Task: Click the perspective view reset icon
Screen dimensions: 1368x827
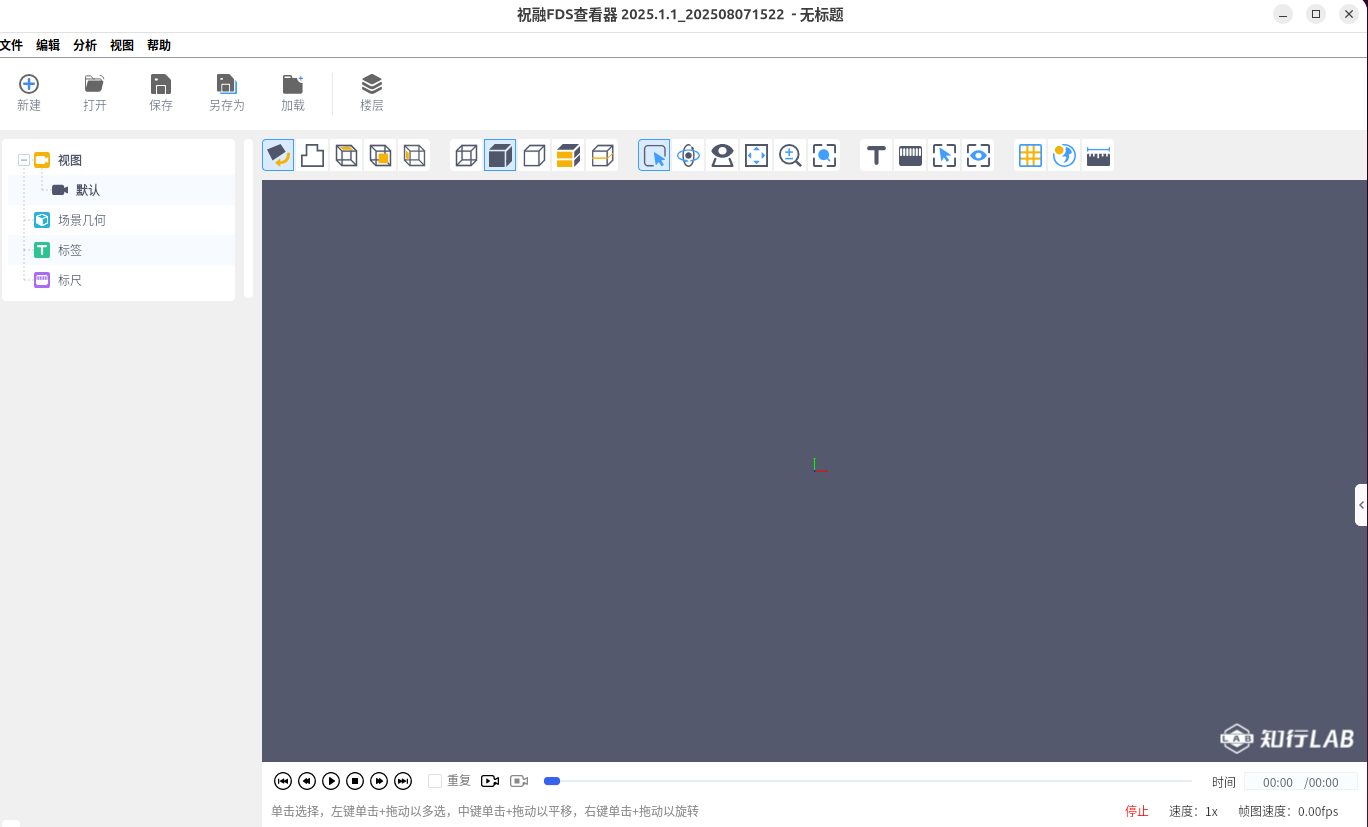Action: pos(278,155)
